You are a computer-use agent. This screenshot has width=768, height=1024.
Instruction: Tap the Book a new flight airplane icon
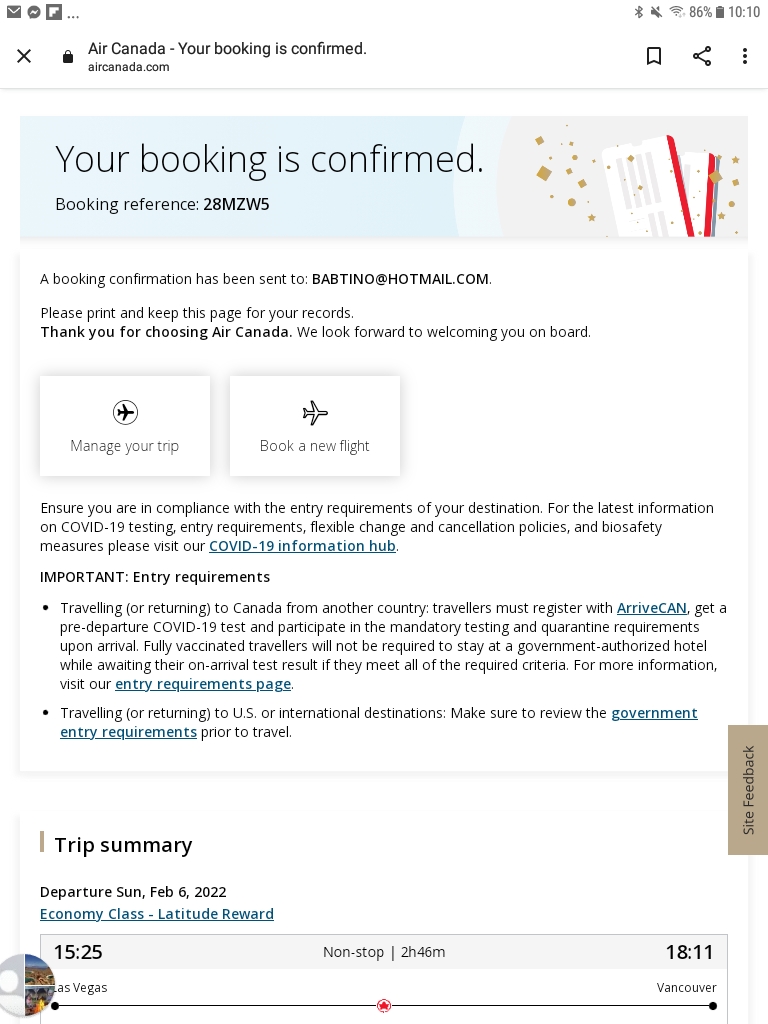coord(315,412)
